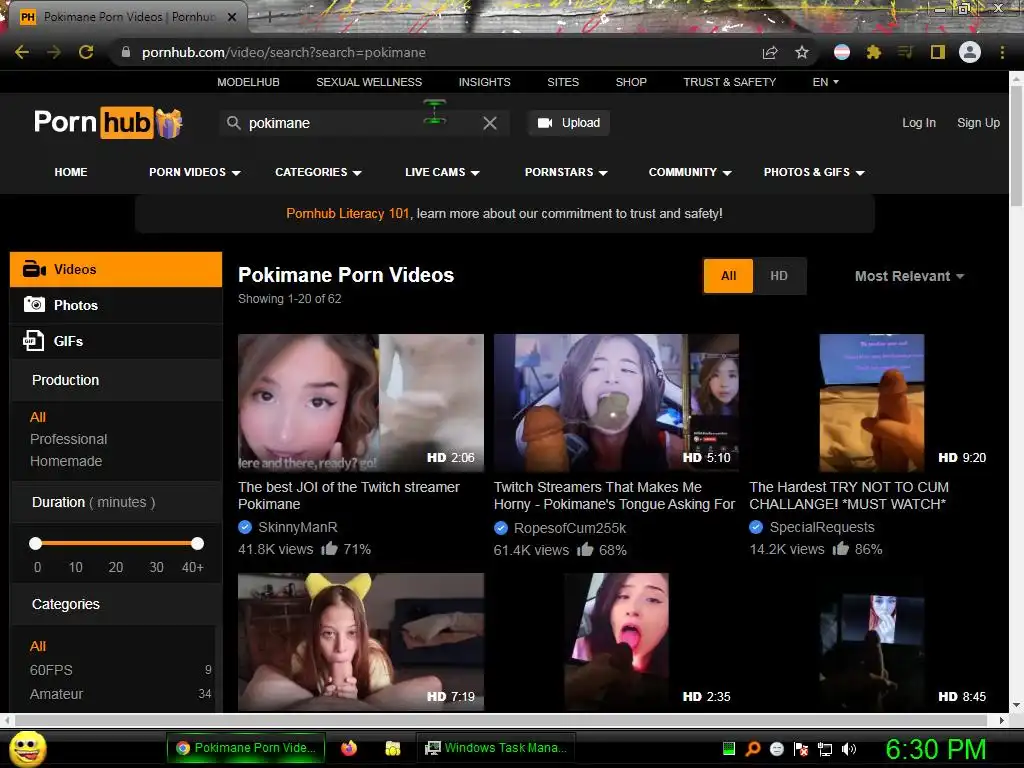Expand the CATEGORIES nav dropdown
This screenshot has height=768, width=1024.
click(x=318, y=172)
